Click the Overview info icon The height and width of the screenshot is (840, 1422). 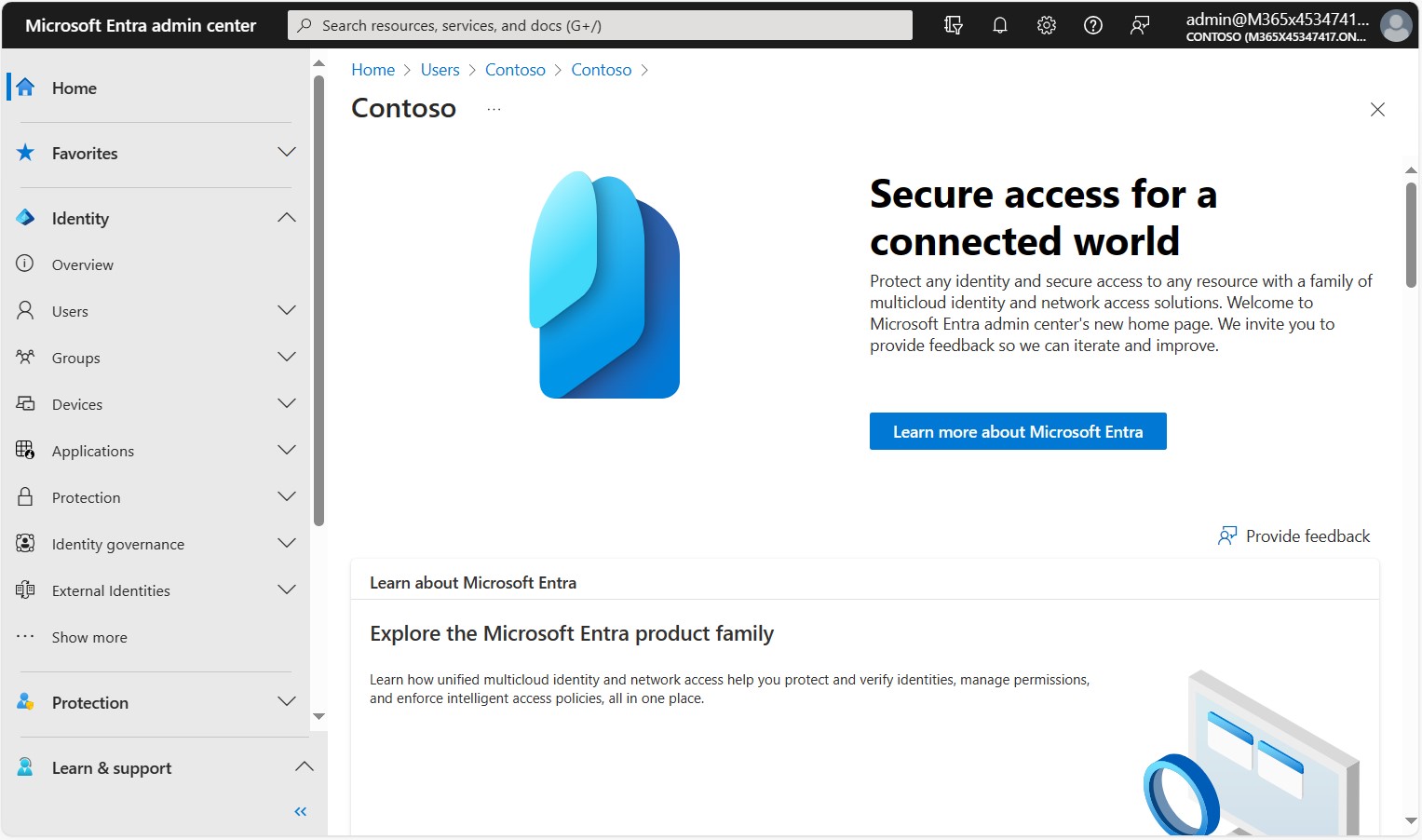tap(25, 264)
